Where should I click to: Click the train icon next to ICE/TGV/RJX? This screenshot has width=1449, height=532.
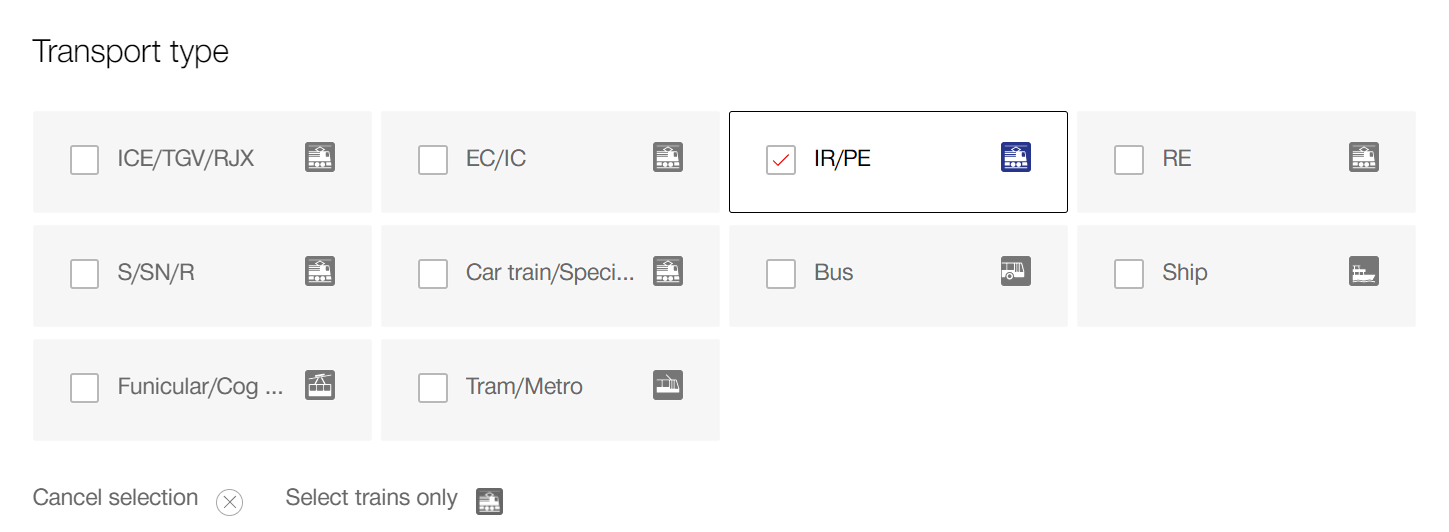pos(320,157)
